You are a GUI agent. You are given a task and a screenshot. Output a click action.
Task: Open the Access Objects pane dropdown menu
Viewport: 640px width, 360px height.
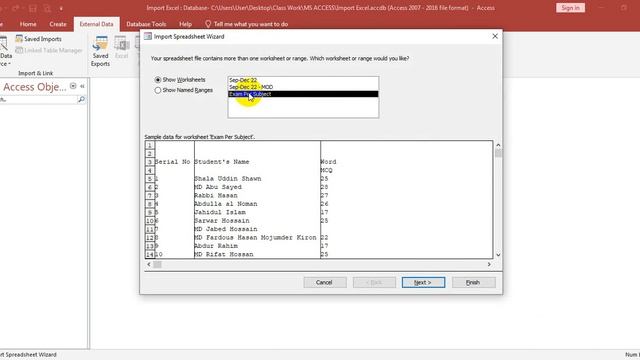pos(73,86)
